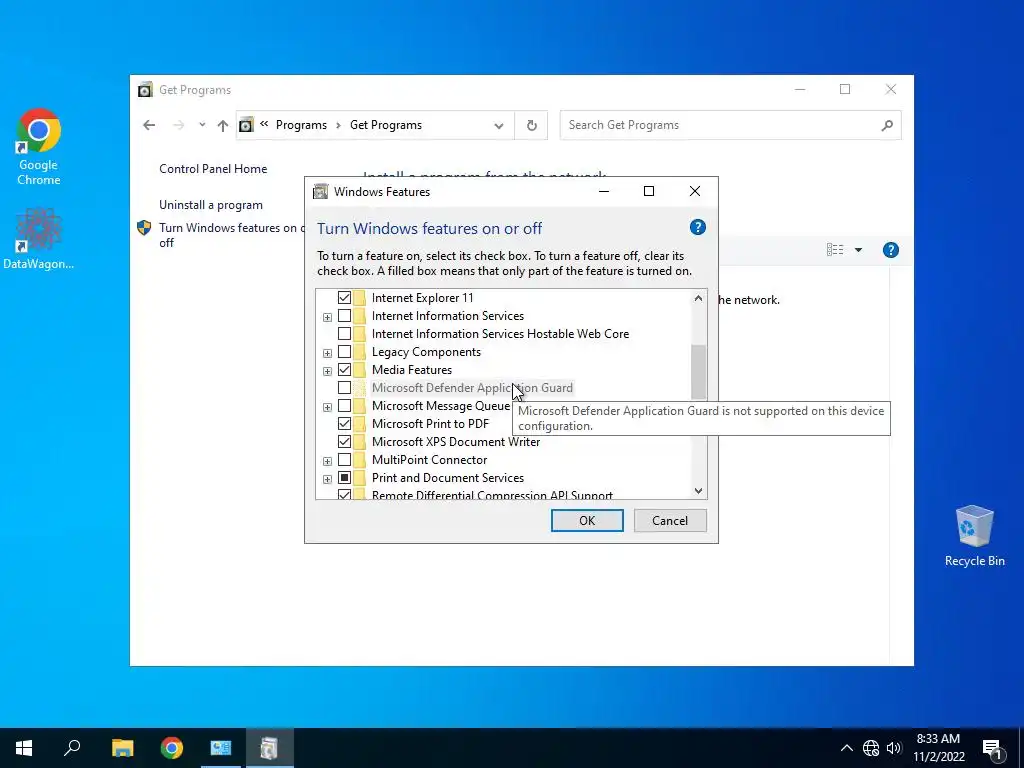This screenshot has height=768, width=1024.
Task: Open the DataWagon desktop shortcut
Action: 39,238
